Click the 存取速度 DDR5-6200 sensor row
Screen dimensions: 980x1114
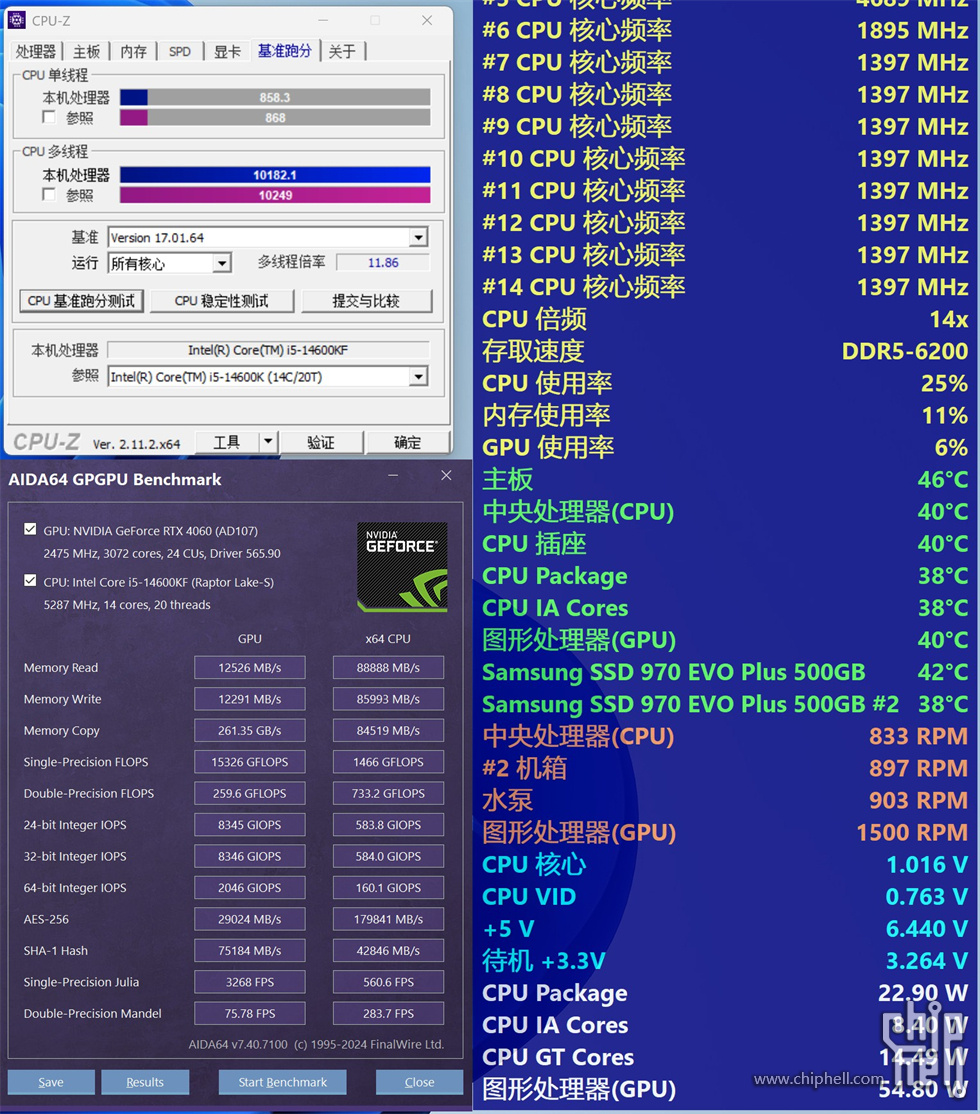(x=725, y=351)
